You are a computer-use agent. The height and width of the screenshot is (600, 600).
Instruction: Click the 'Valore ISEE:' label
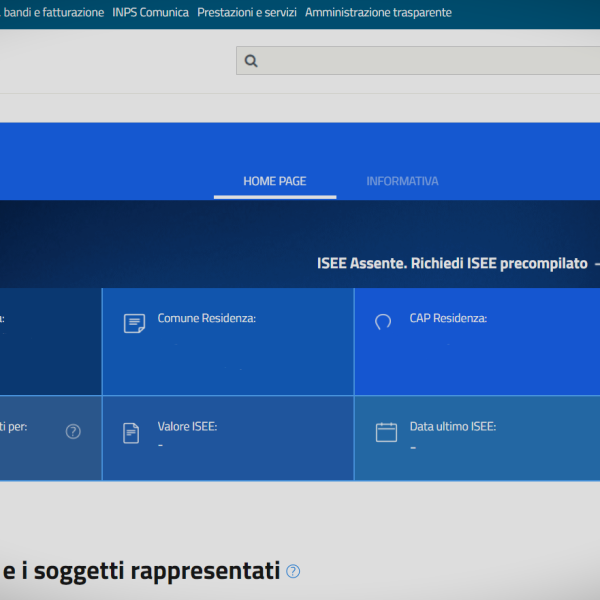pos(187,427)
